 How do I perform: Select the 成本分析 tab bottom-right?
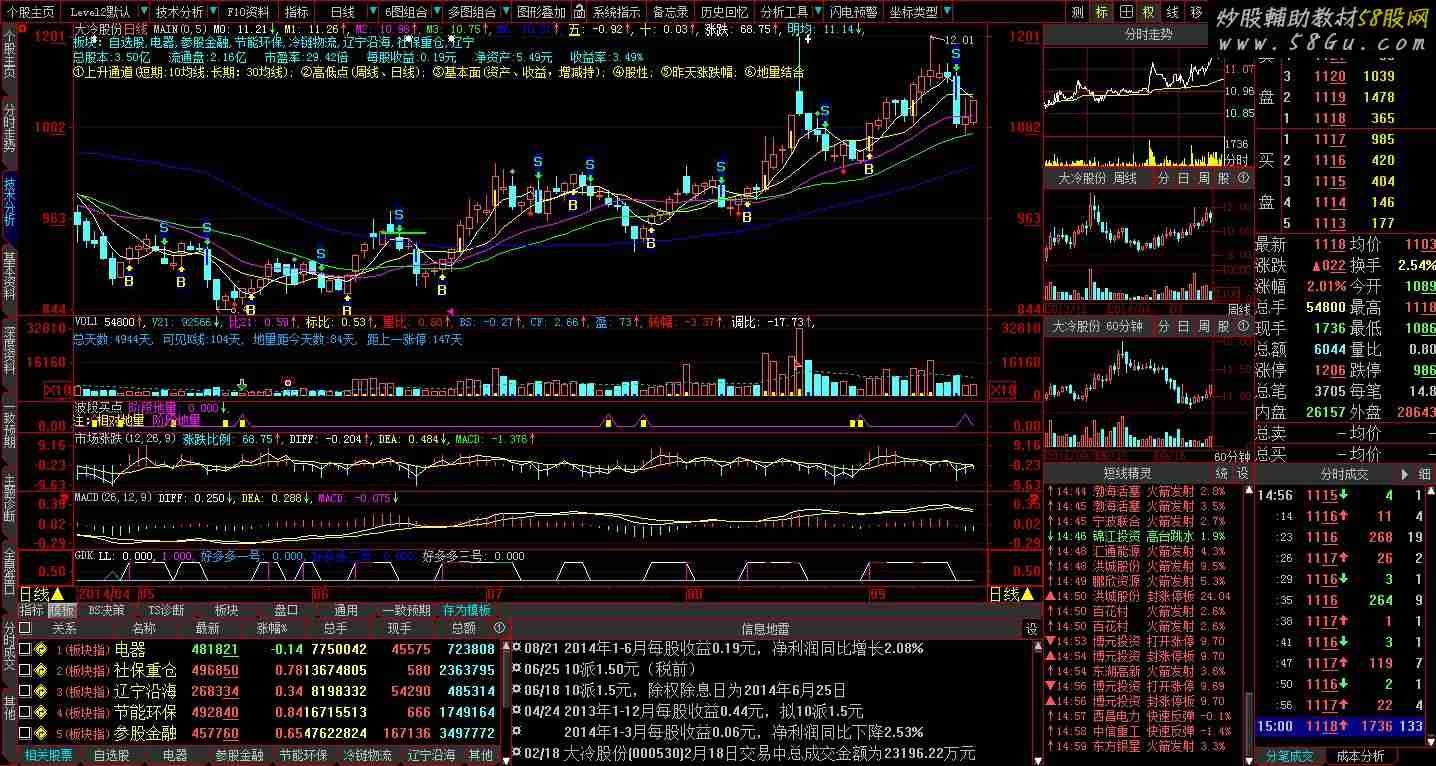coord(1360,755)
